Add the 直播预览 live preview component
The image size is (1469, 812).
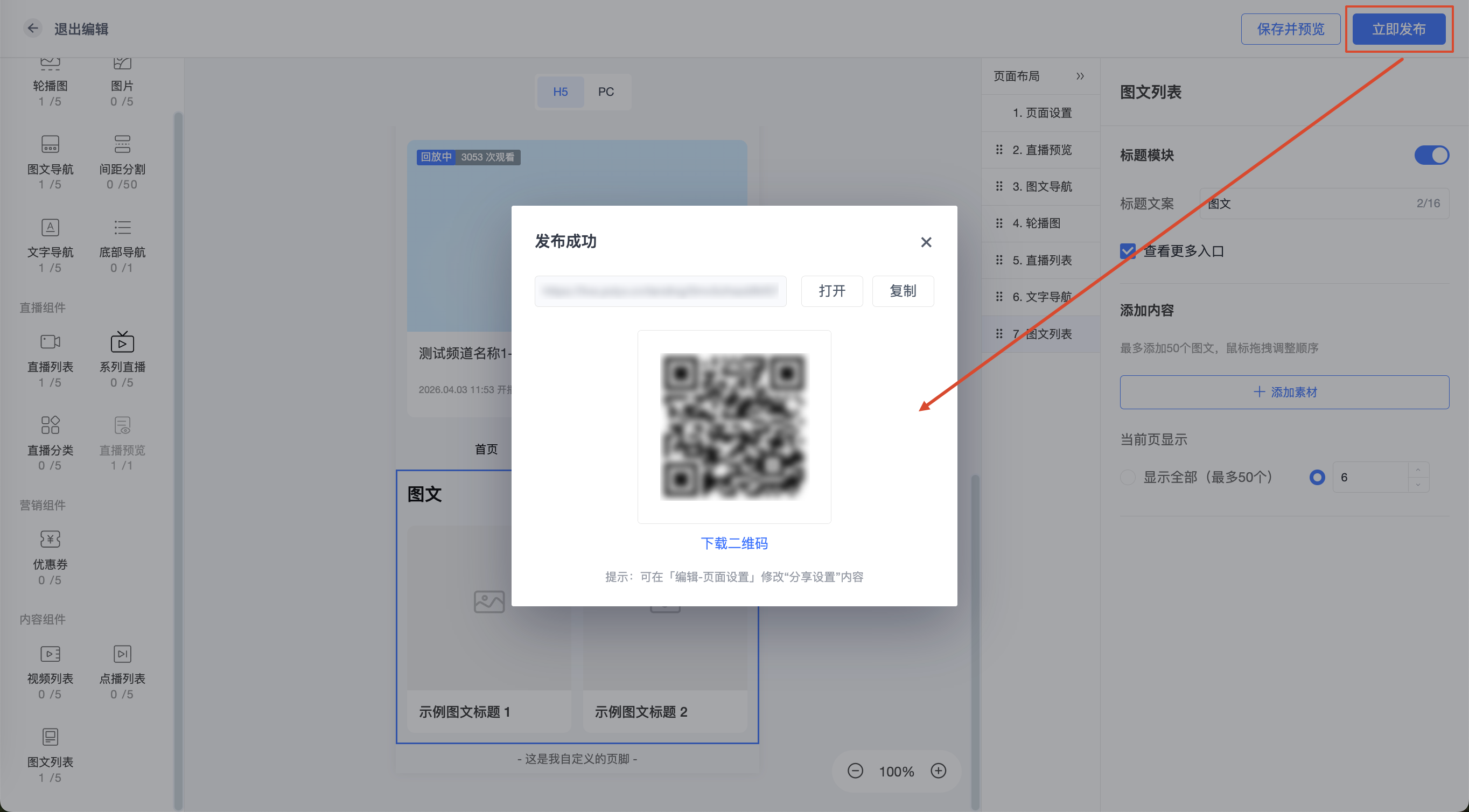point(122,443)
